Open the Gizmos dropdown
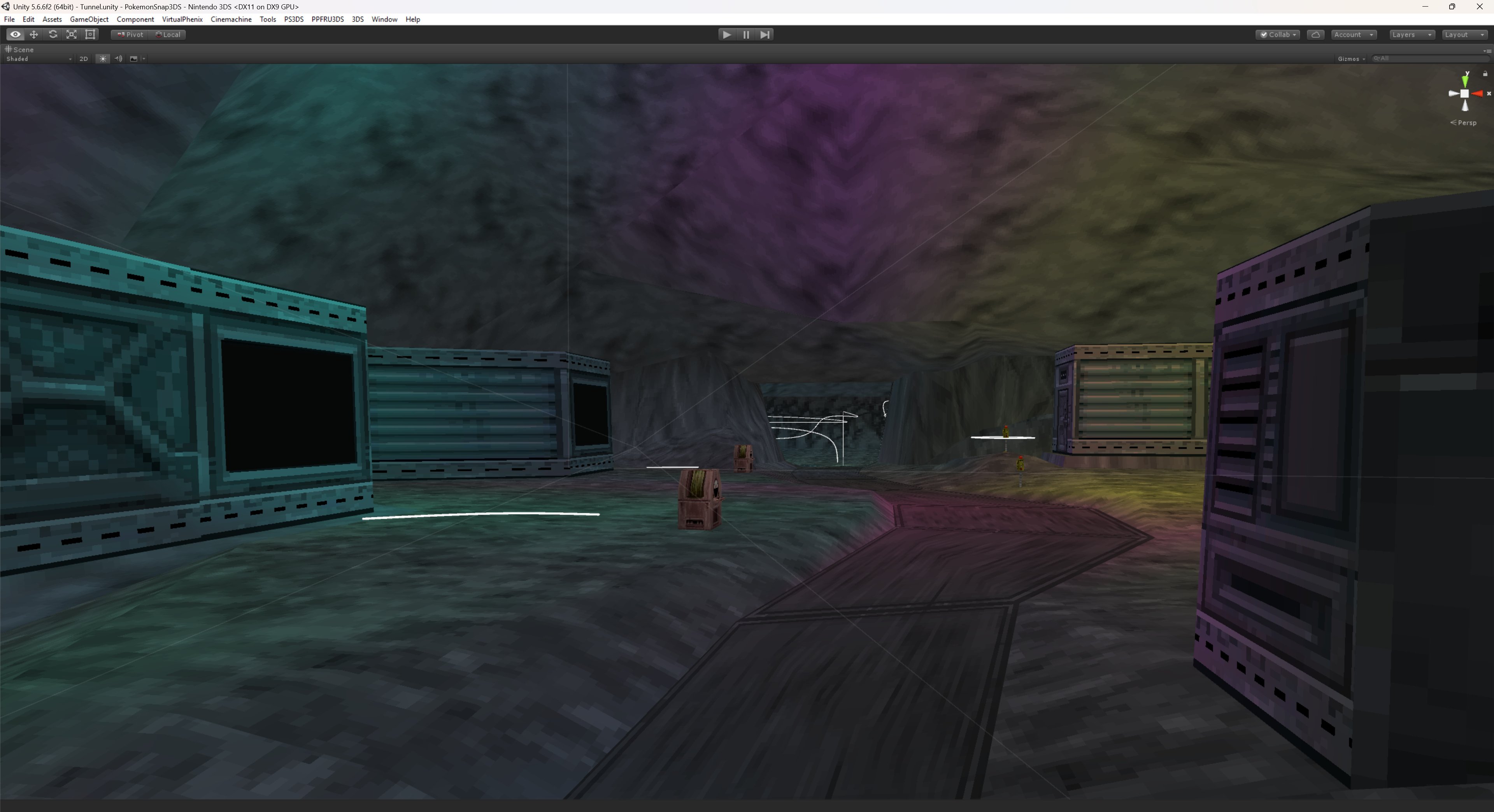This screenshot has width=1494, height=812. 1351,59
